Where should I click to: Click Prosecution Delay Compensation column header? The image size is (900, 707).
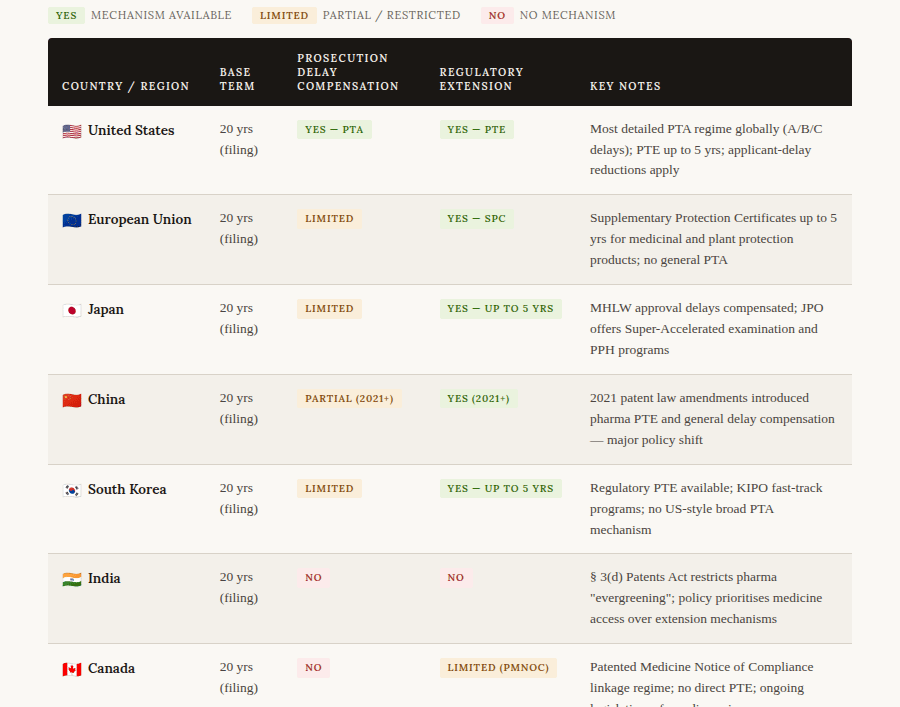tap(347, 72)
